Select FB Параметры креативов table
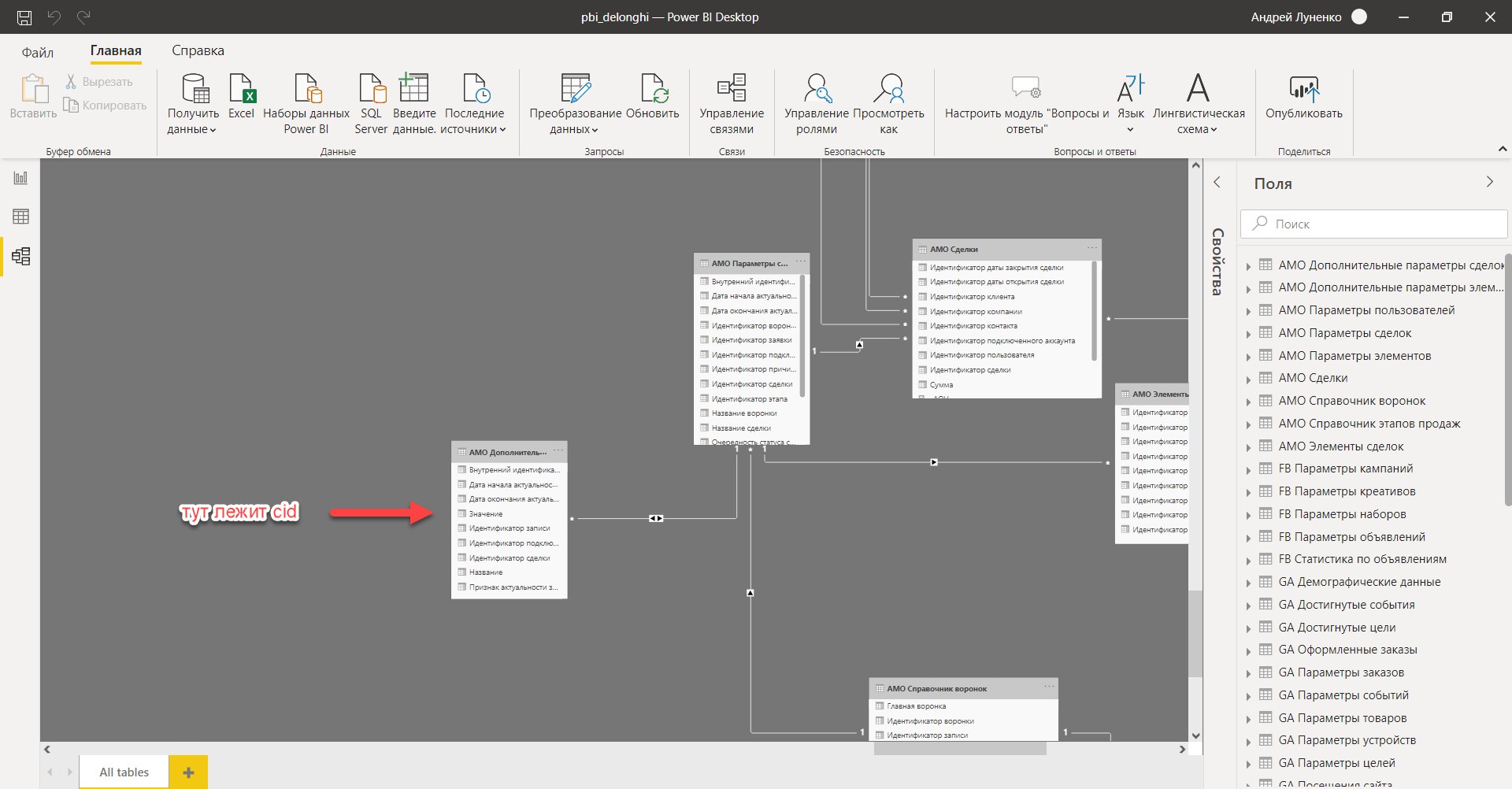The width and height of the screenshot is (1512, 789). pos(1347,491)
